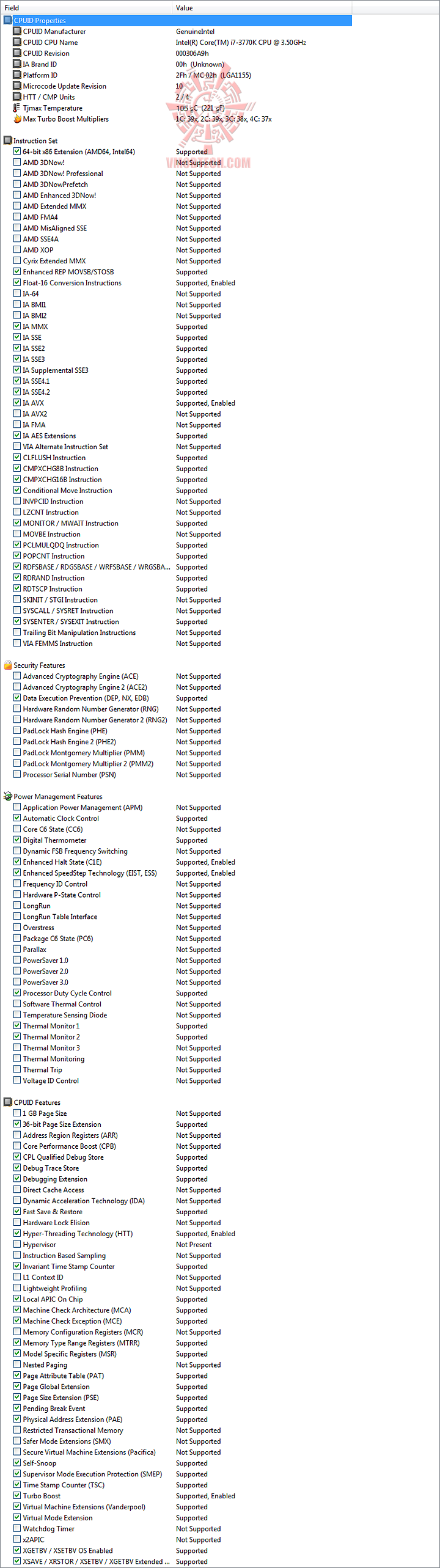Click the Power Management Features icon

coord(8,797)
